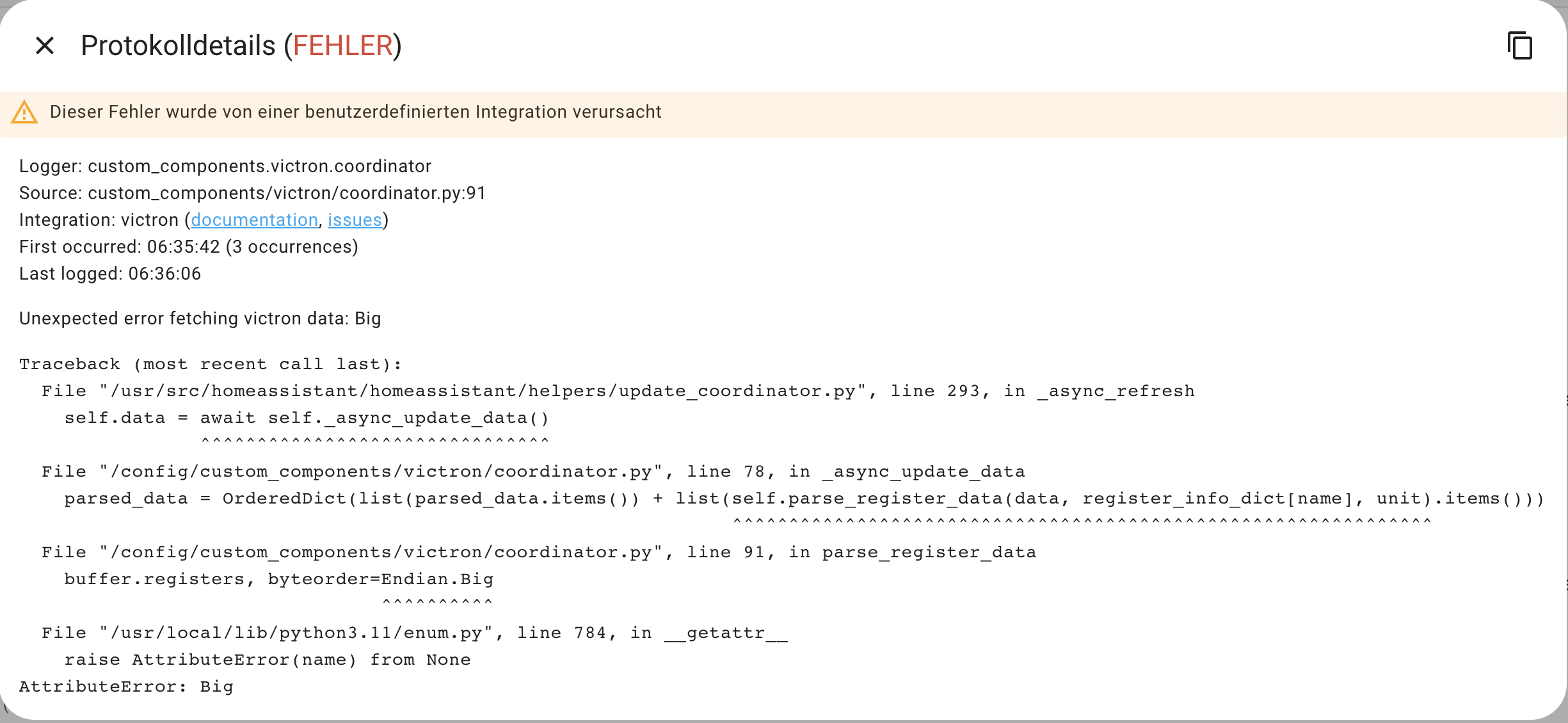Select the Traceback header line

pos(210,363)
